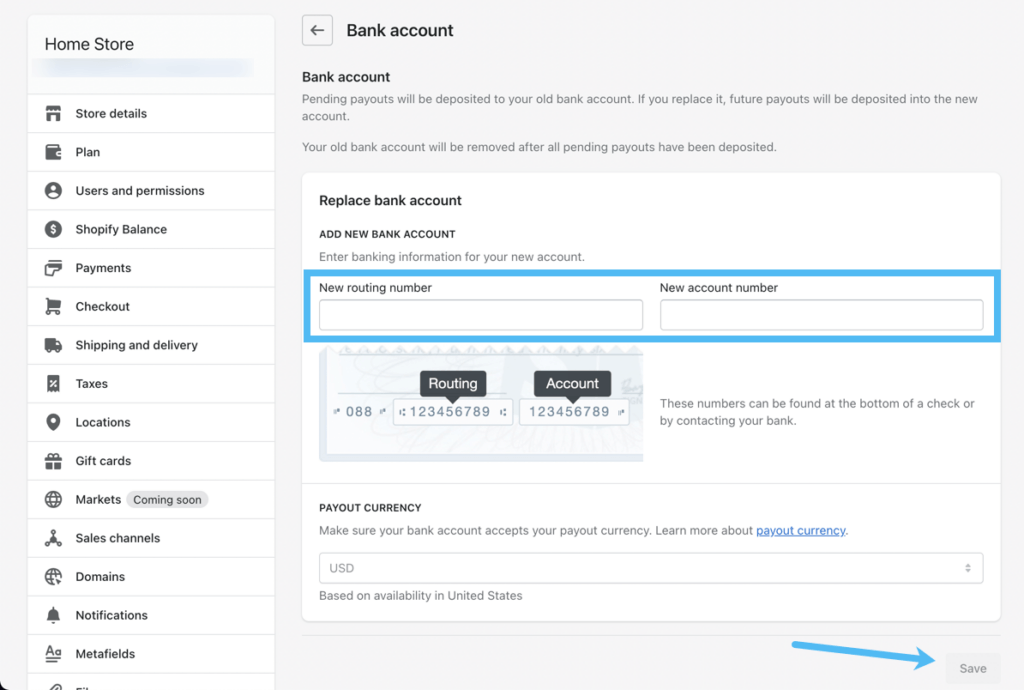
Task: Click the Users and permissions person icon
Action: (x=54, y=190)
